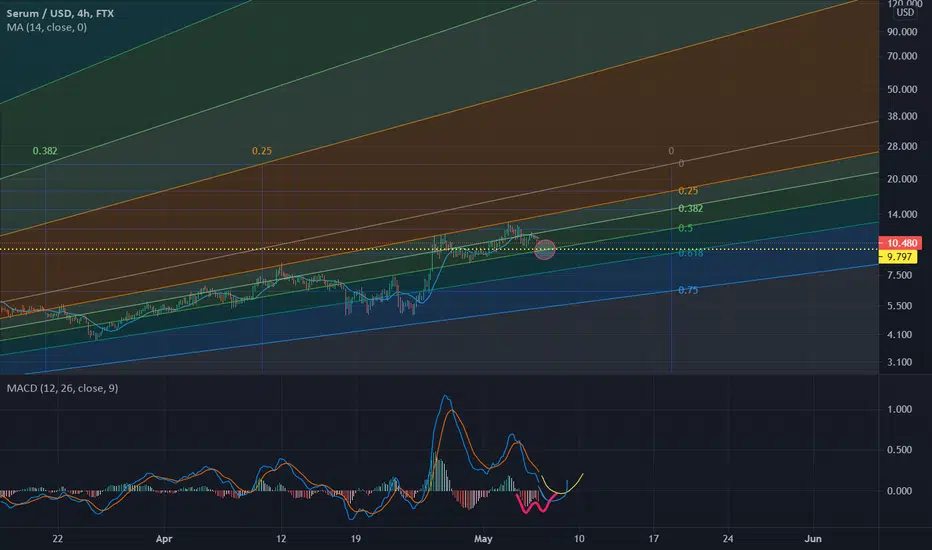Click the 5.500 price axis value
The image size is (932, 550).
tap(899, 306)
